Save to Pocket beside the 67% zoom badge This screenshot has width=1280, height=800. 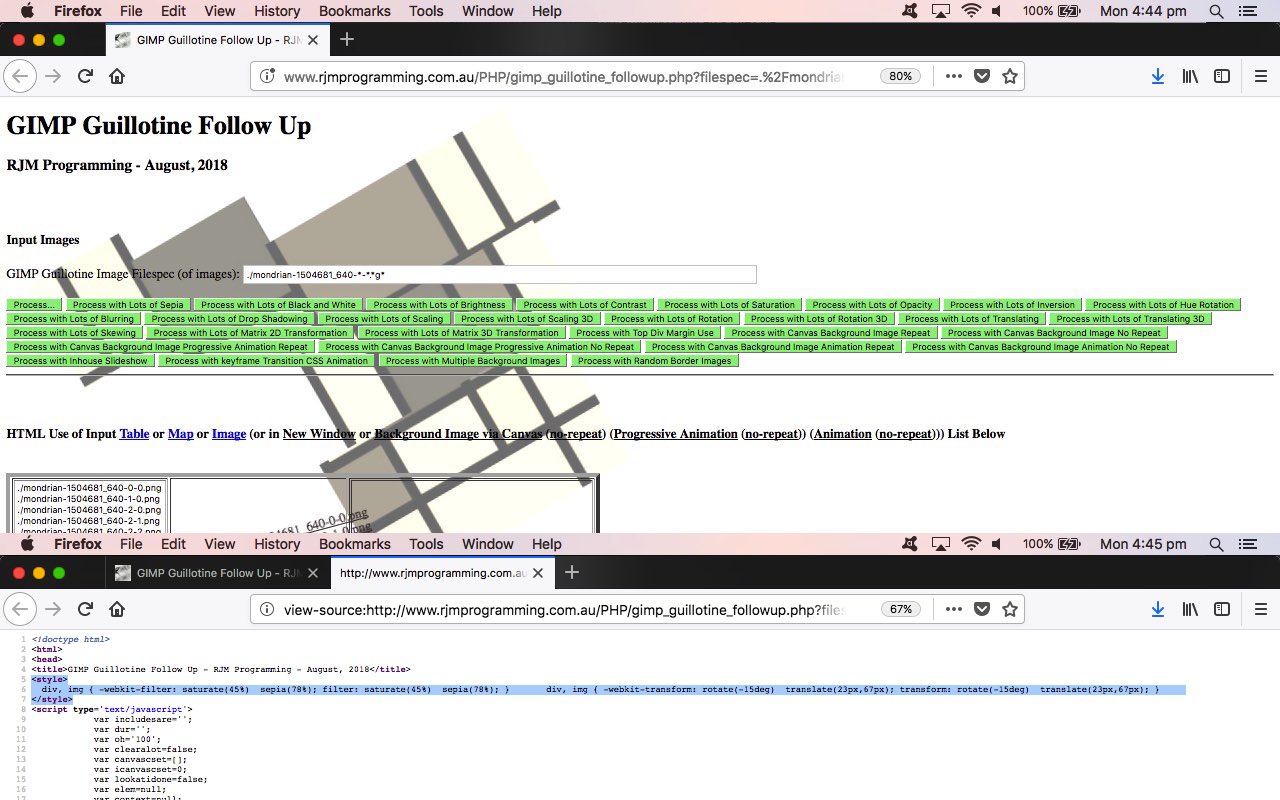982,609
